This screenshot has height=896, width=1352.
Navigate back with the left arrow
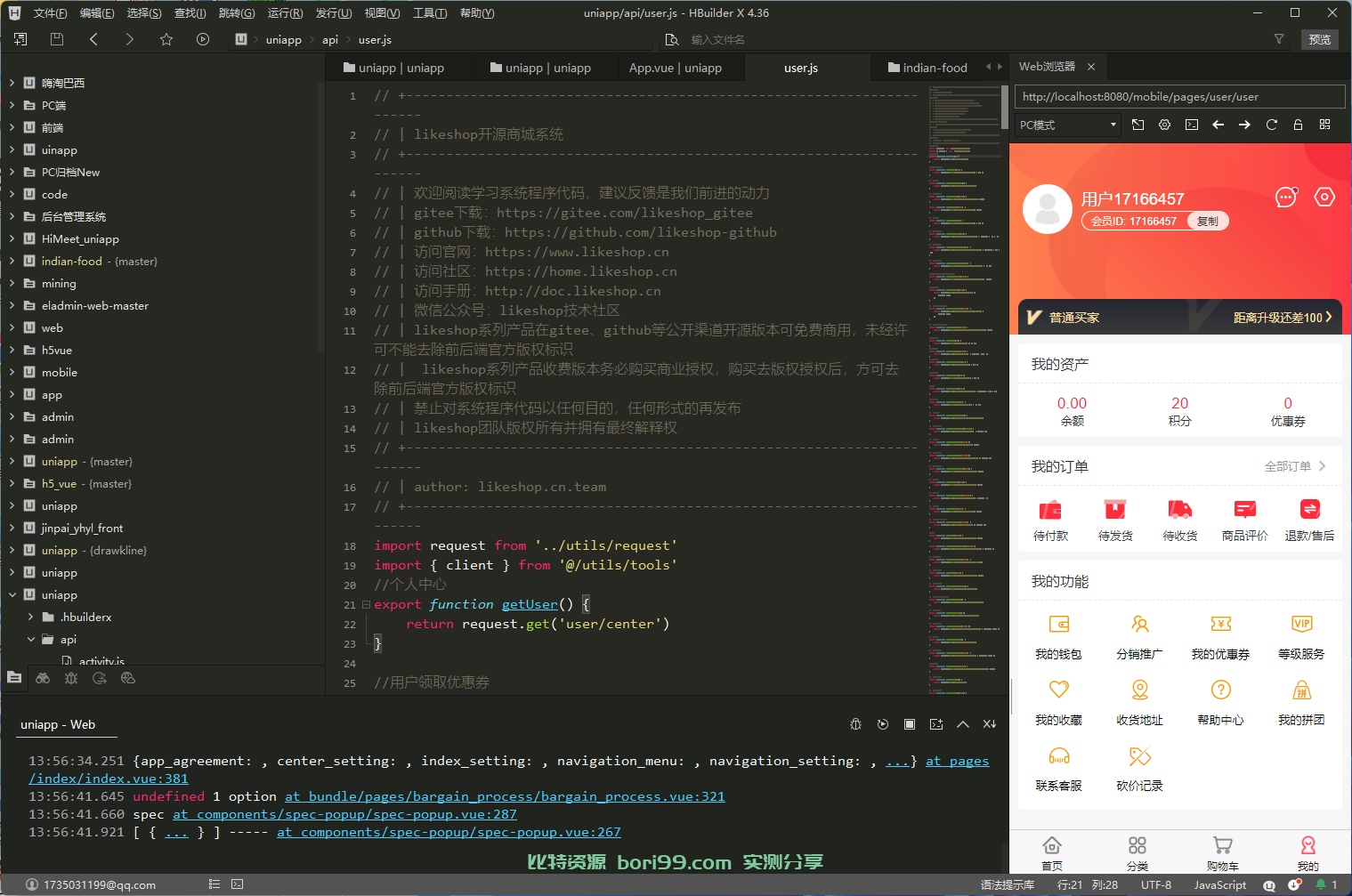tap(93, 39)
